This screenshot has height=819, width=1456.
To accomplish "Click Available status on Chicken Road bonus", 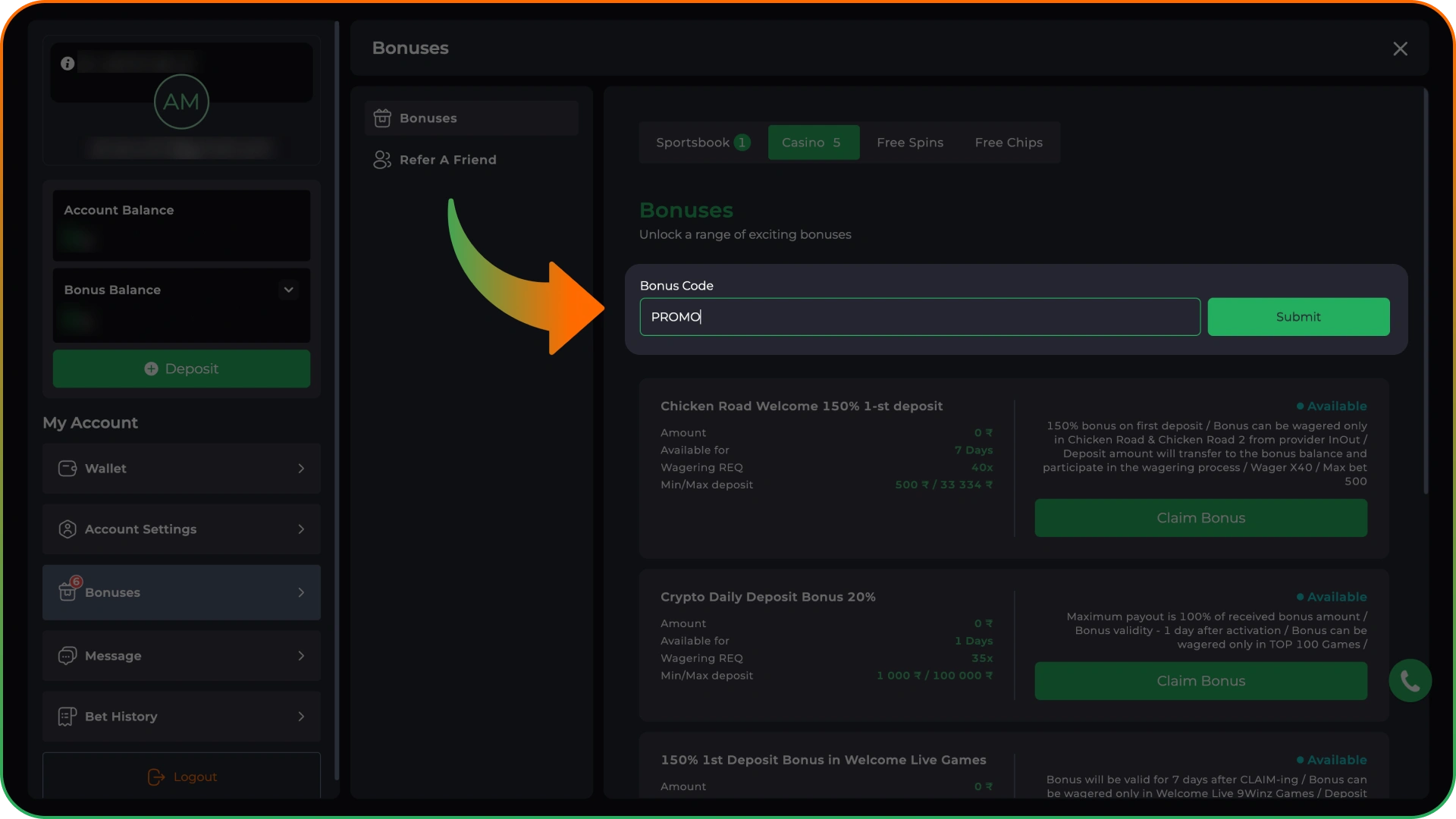I will click(1332, 406).
